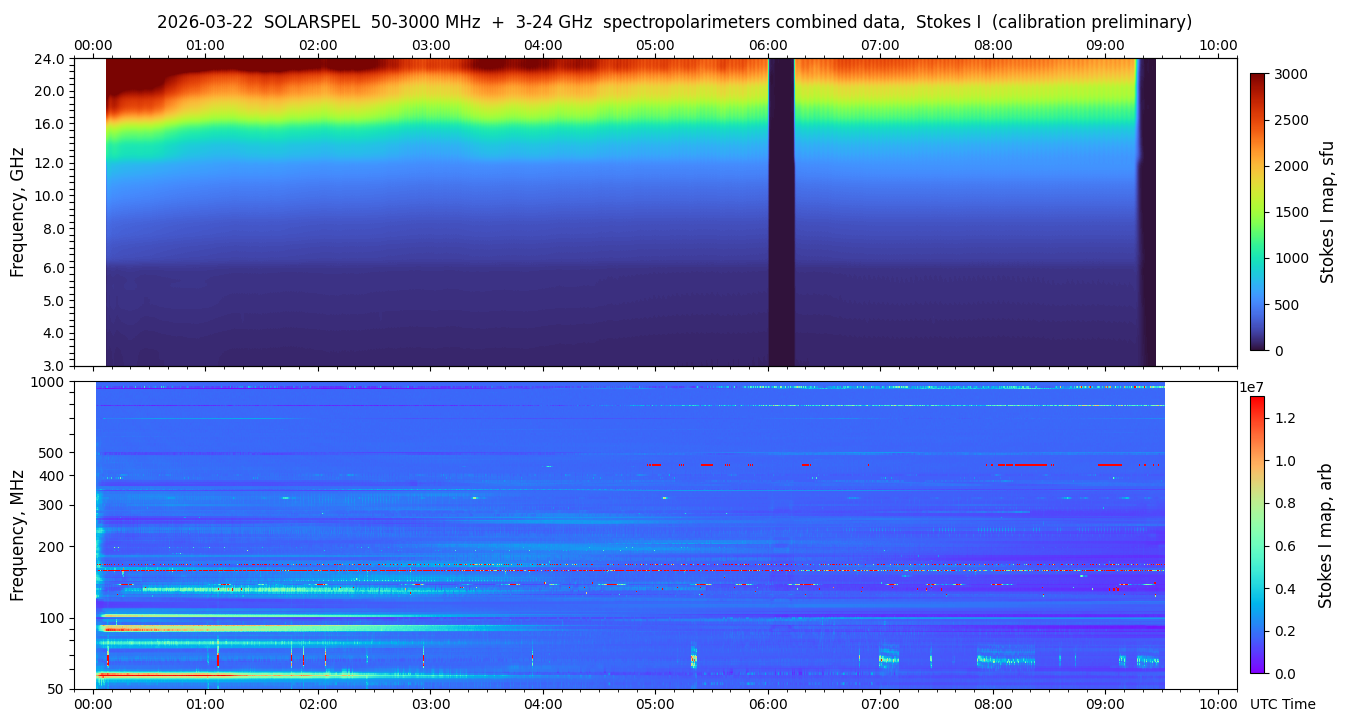Image resolution: width=1350 pixels, height=725 pixels.
Task: Click the lower arb colorbar gradient
Action: 1257,535
